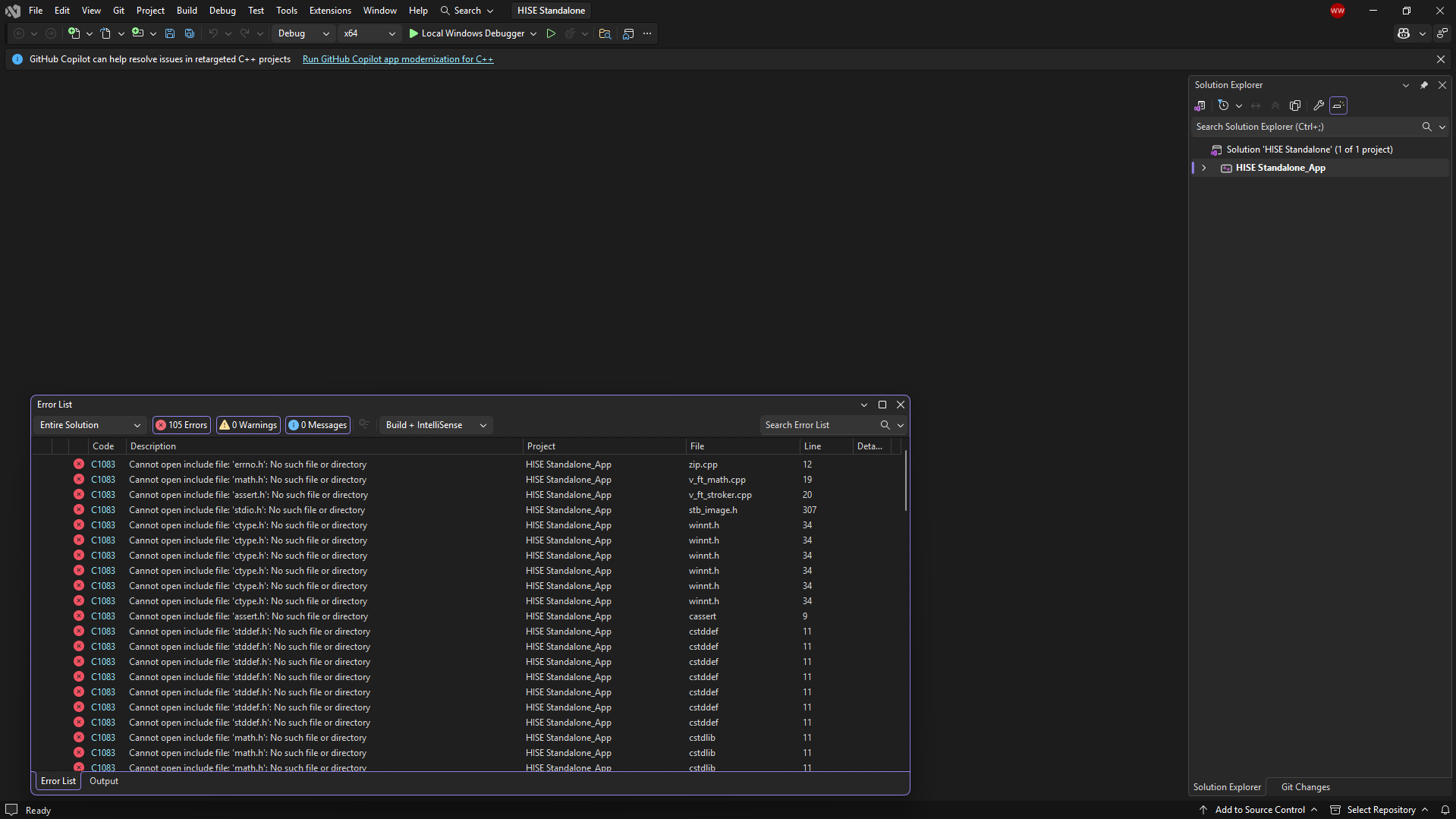Pin the Solution Explorer panel
This screenshot has width=1456, height=819.
[x=1424, y=85]
